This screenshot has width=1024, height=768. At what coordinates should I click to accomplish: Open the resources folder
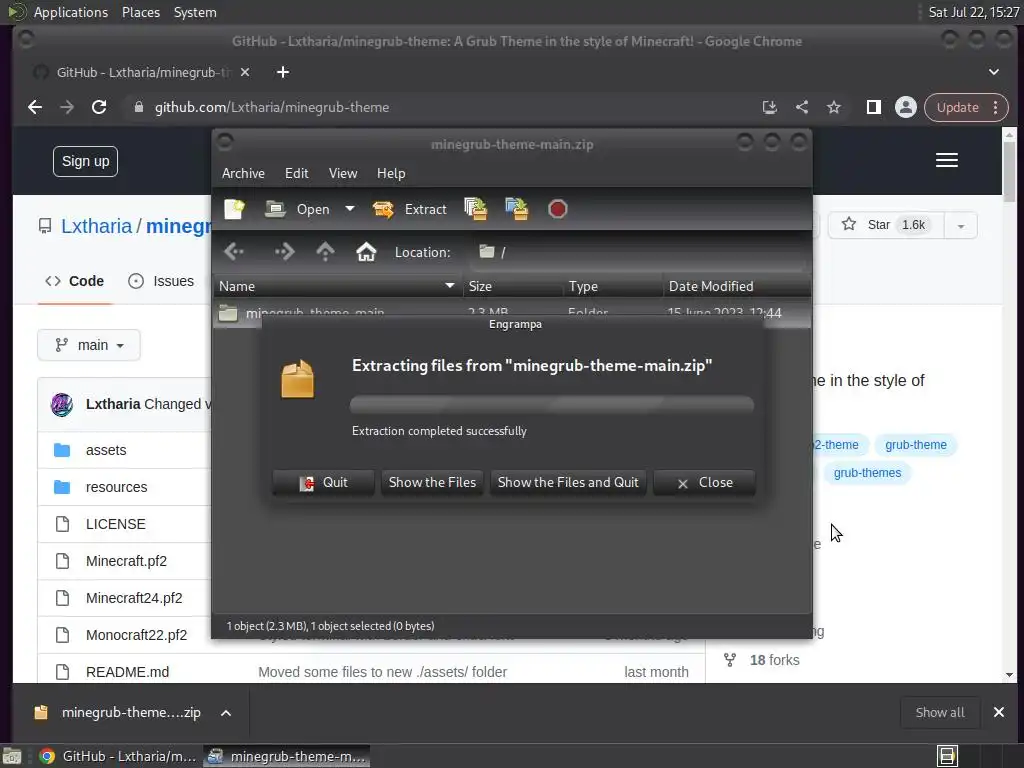coord(116,487)
